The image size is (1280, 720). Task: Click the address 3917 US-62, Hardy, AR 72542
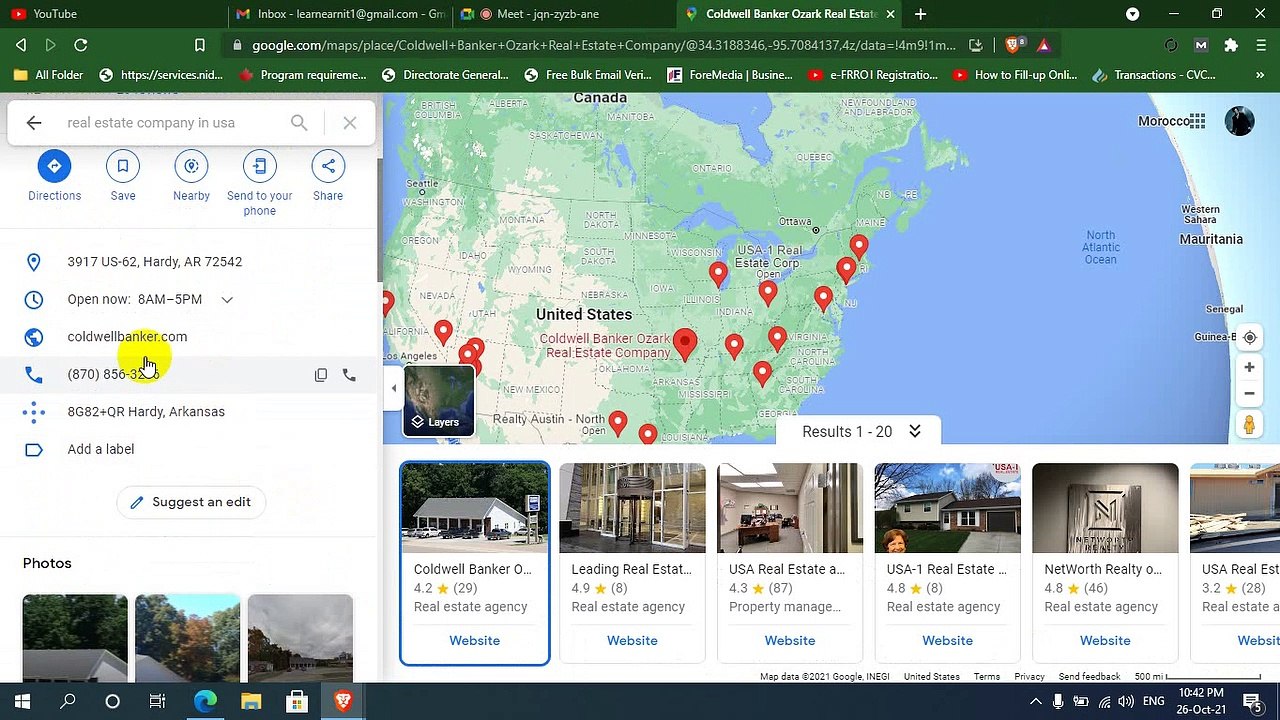click(x=155, y=262)
